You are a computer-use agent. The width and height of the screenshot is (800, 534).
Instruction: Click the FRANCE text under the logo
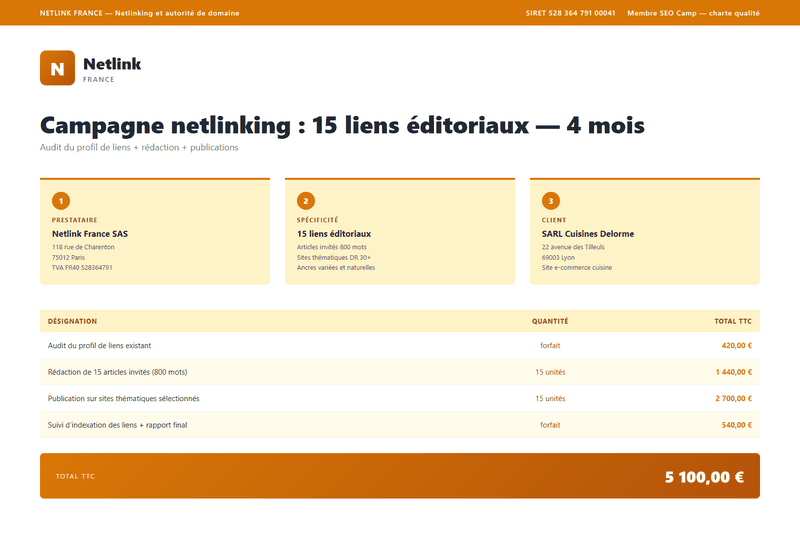click(98, 80)
